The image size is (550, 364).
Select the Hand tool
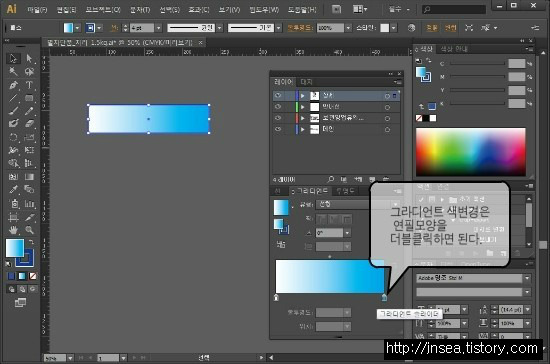[13, 230]
